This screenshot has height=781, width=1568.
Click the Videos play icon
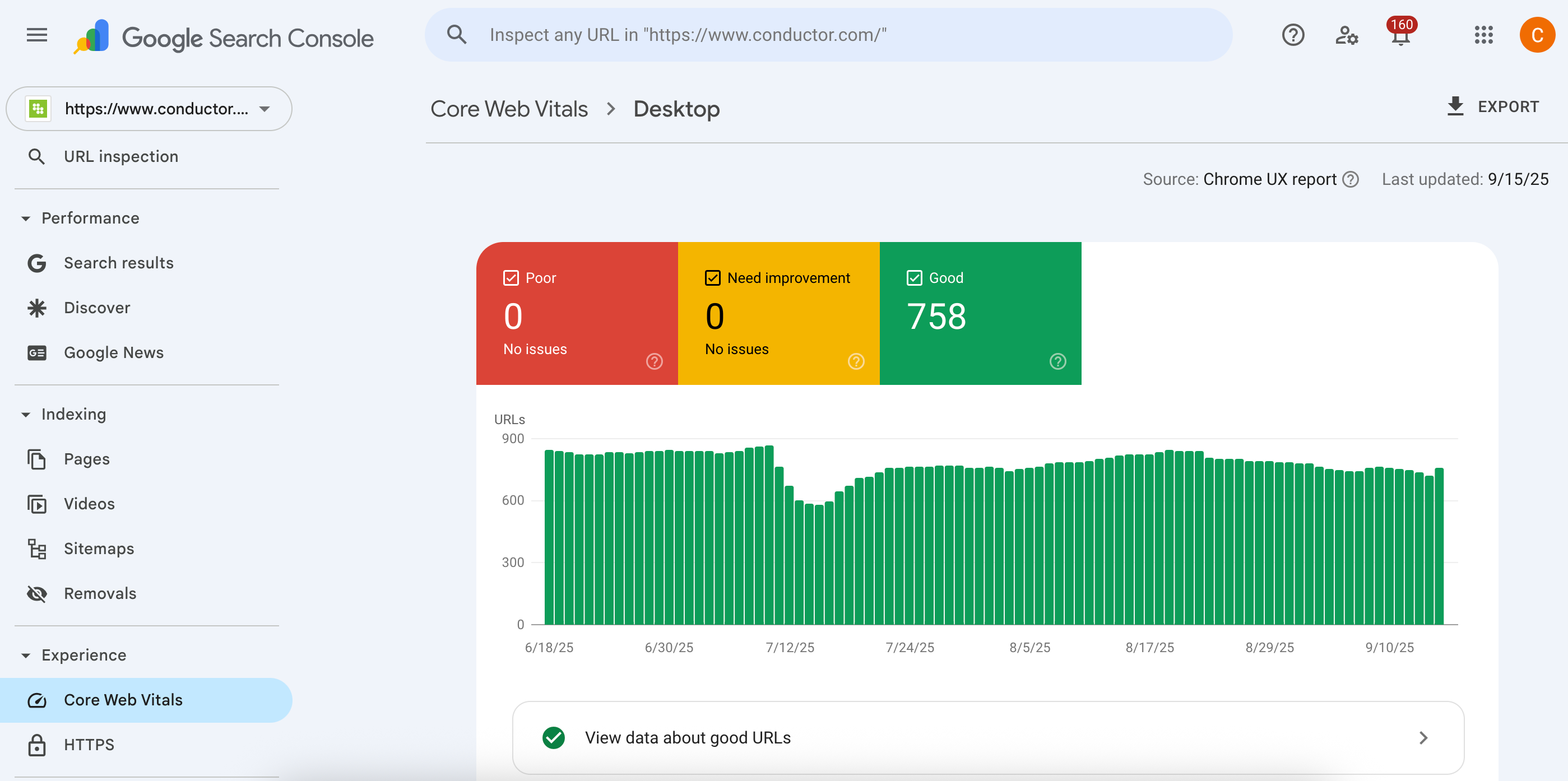(x=36, y=504)
